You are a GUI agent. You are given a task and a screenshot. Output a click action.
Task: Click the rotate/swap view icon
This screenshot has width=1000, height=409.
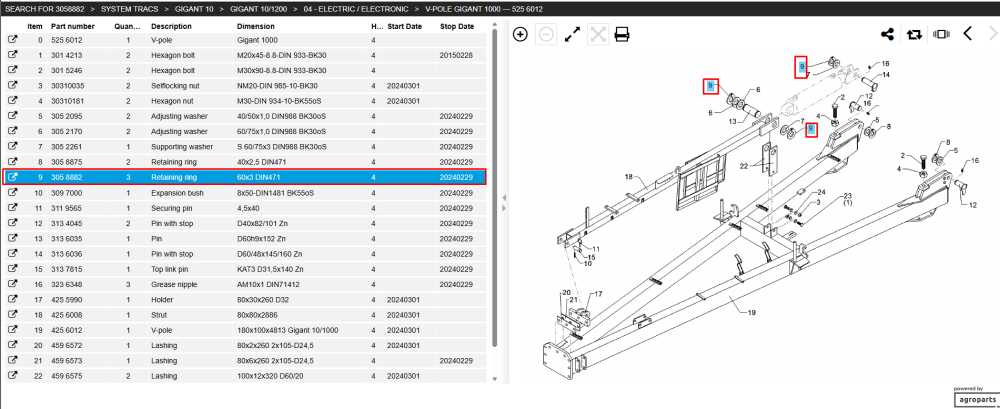(x=914, y=34)
